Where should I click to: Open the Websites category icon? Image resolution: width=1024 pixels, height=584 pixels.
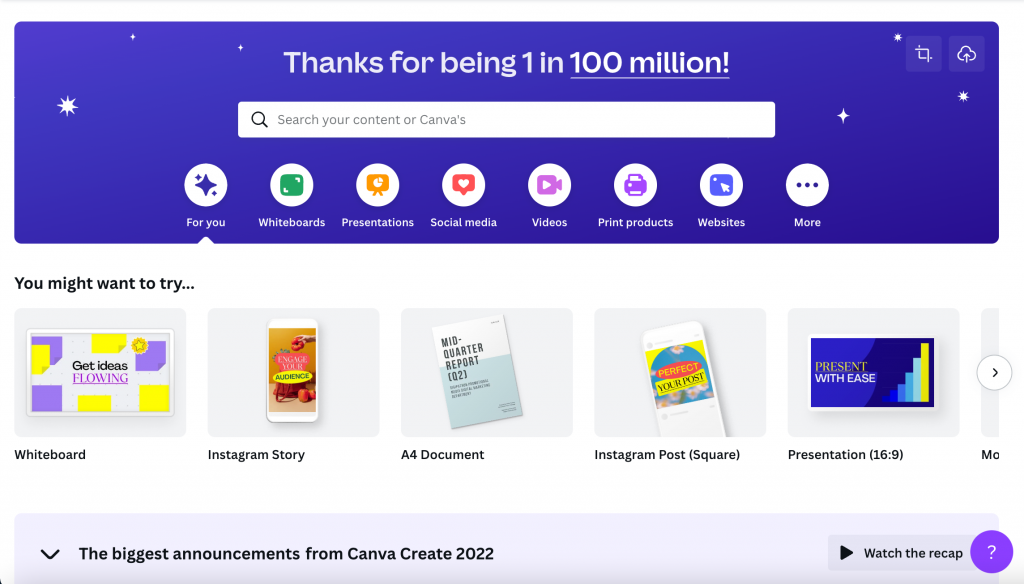[x=721, y=185]
